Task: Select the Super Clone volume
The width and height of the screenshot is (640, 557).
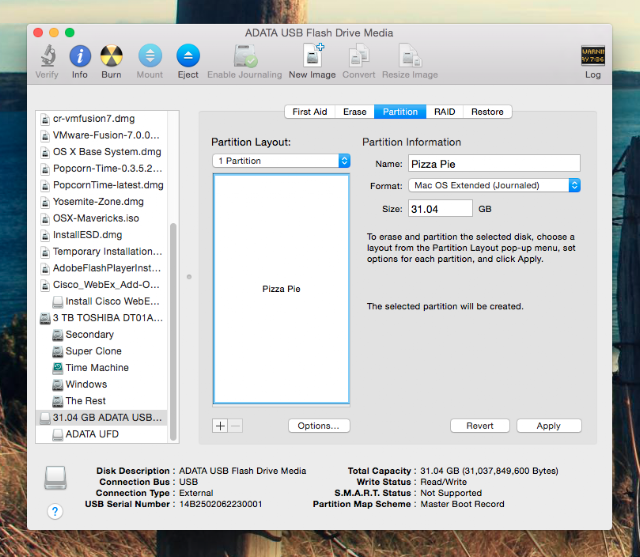Action: [102, 351]
